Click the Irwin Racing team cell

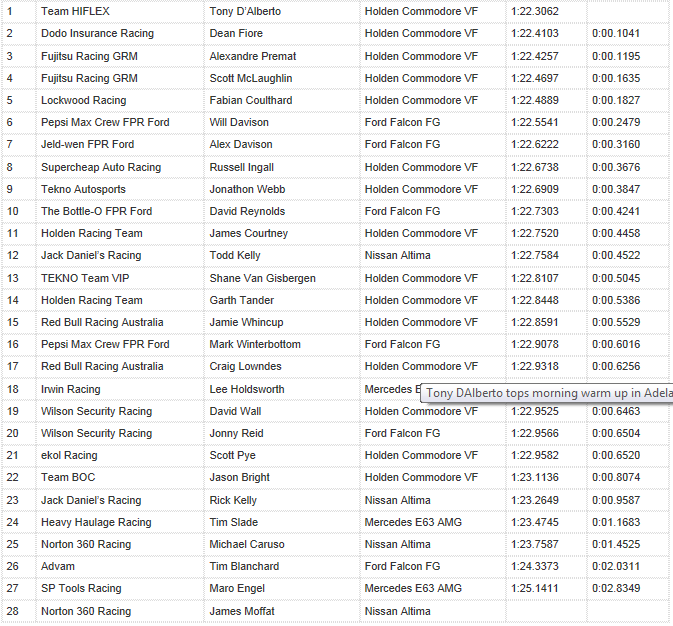(71, 389)
